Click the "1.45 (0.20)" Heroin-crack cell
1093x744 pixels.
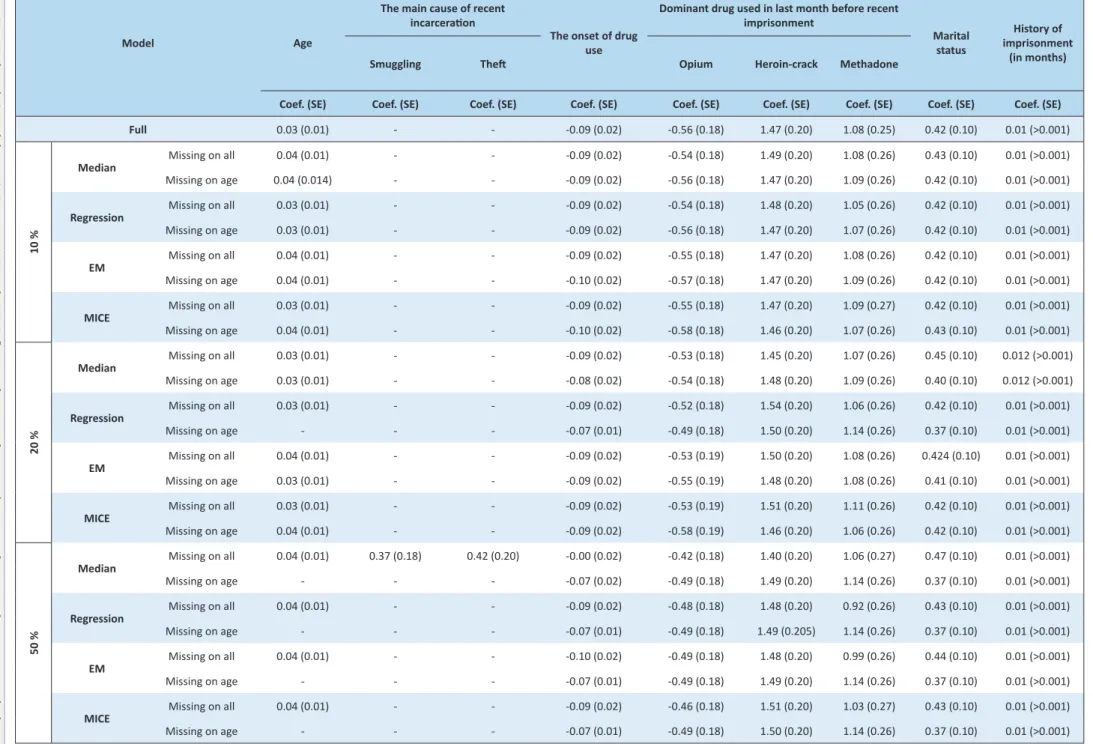786,355
